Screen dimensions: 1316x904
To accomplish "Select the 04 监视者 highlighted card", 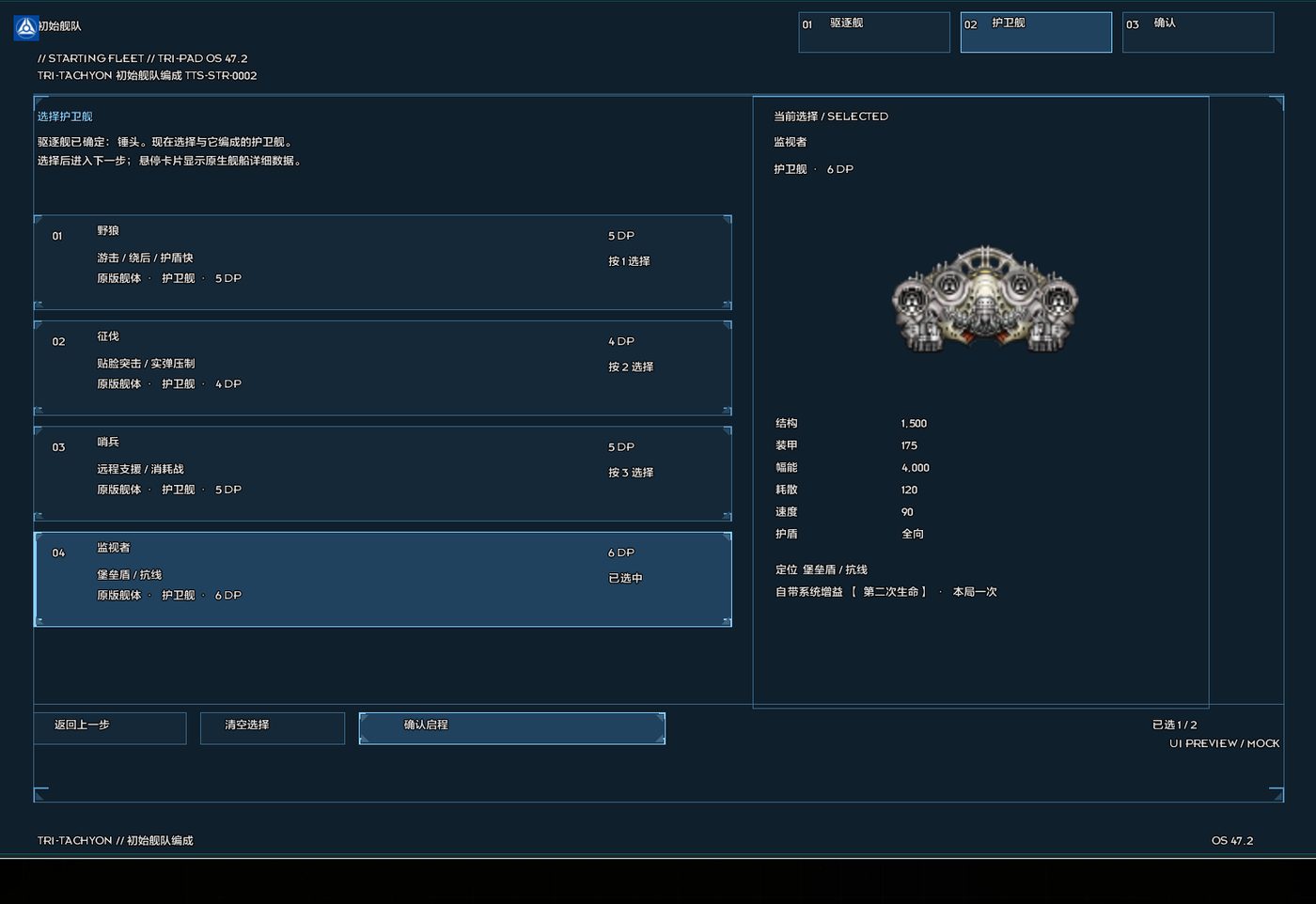I will click(383, 580).
